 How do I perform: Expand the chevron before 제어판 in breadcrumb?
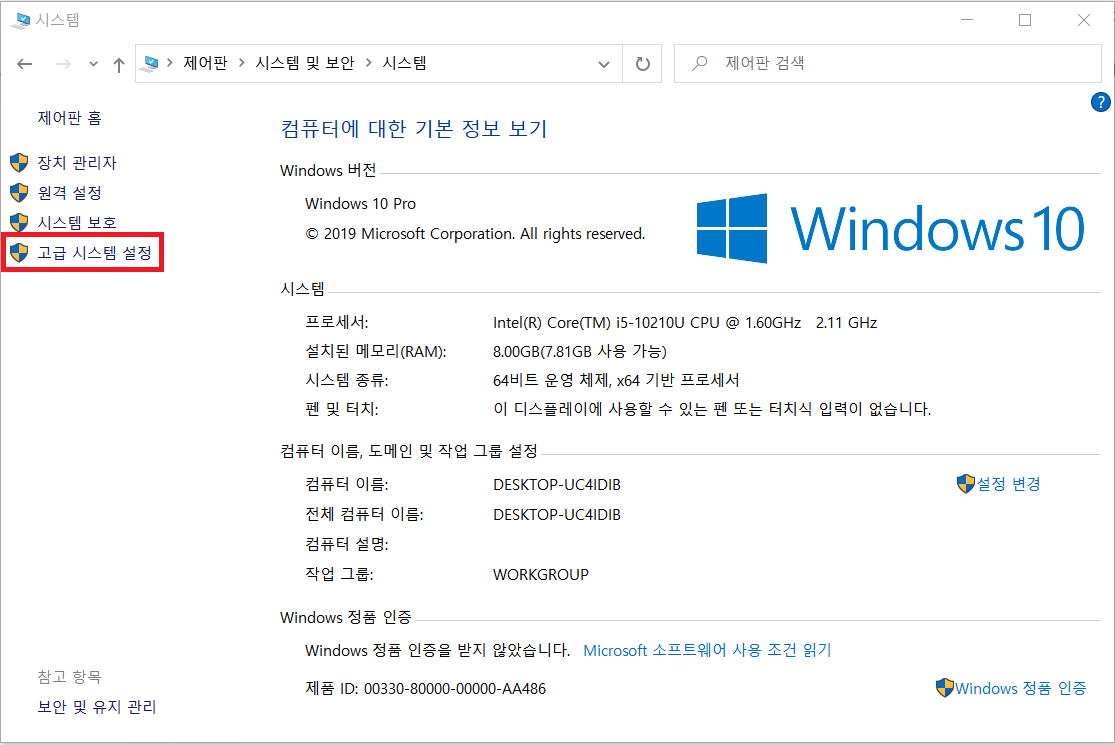(x=170, y=63)
